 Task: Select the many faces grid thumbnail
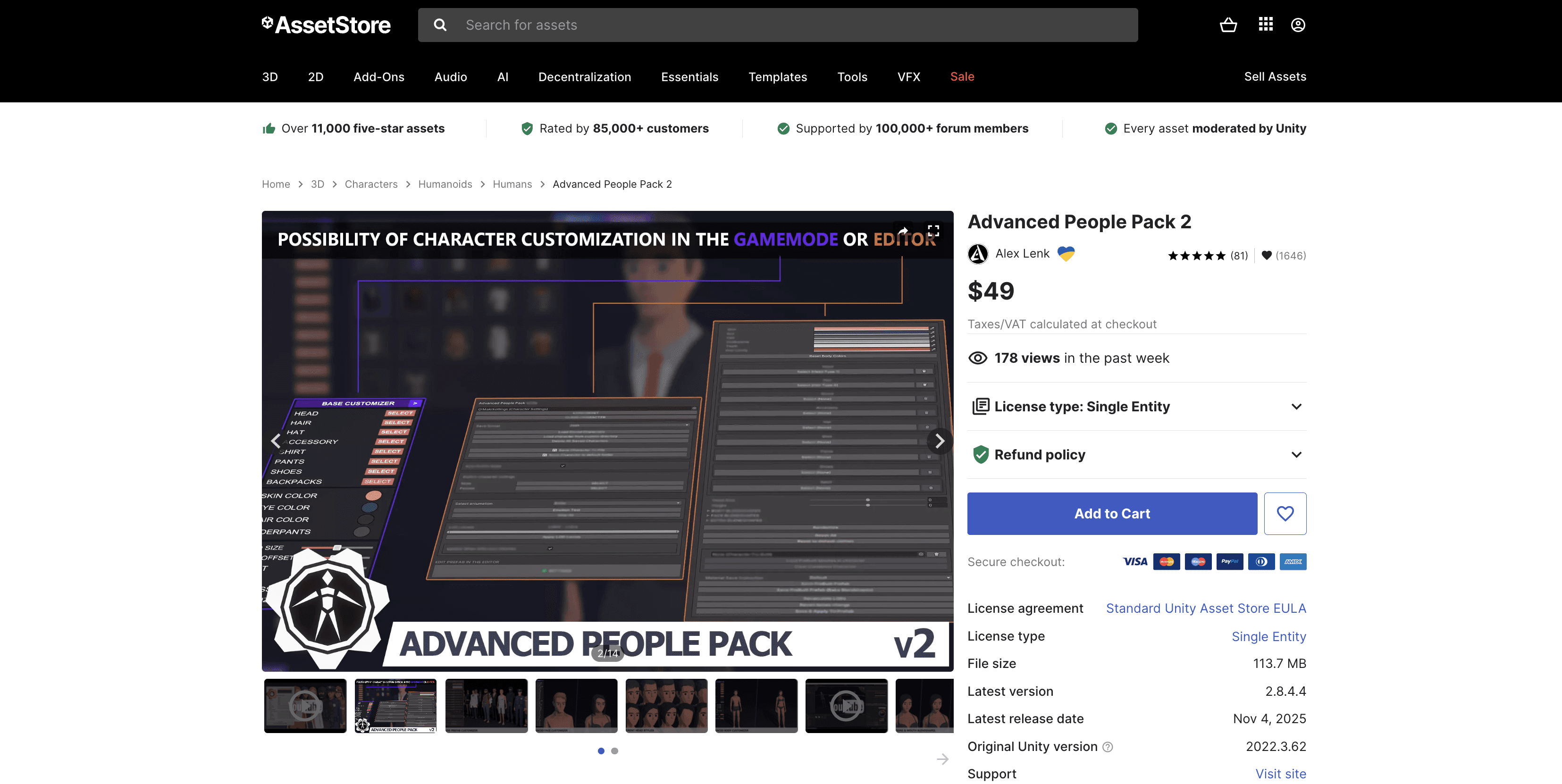[666, 706]
